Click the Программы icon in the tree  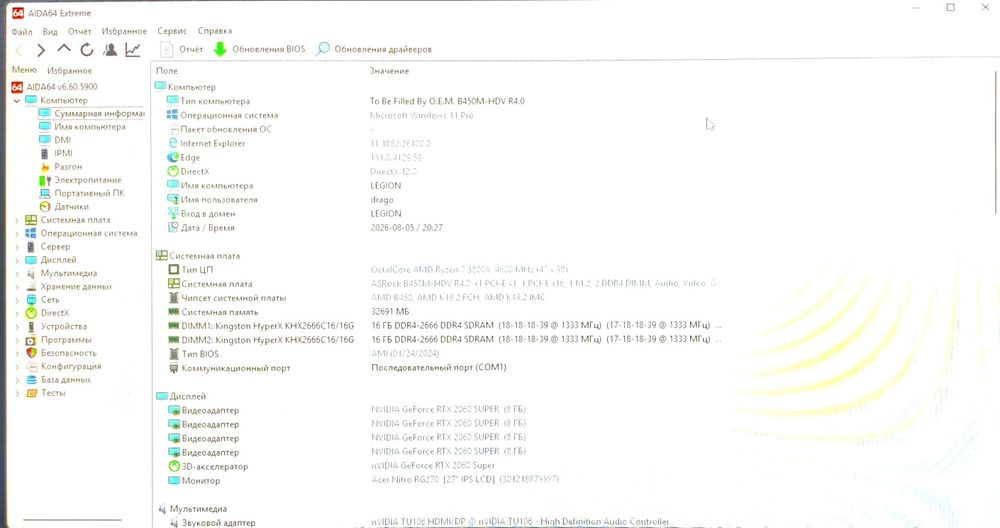tap(31, 340)
